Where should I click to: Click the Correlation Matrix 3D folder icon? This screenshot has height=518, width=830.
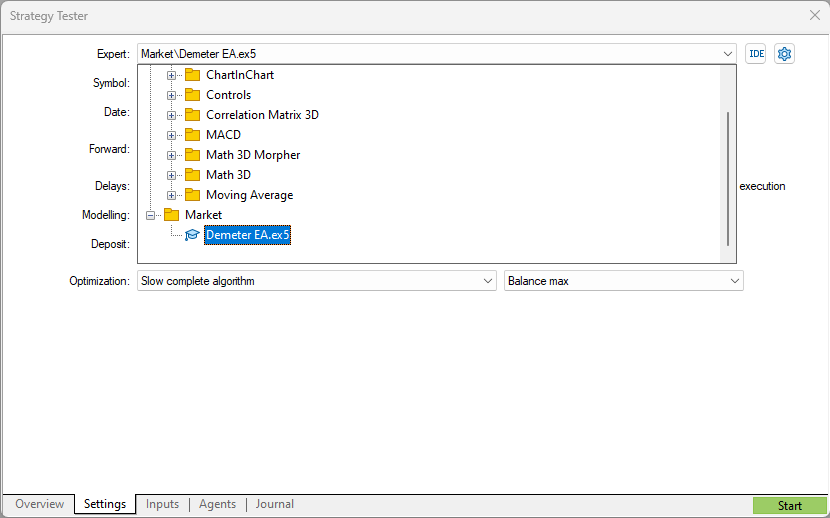[192, 115]
